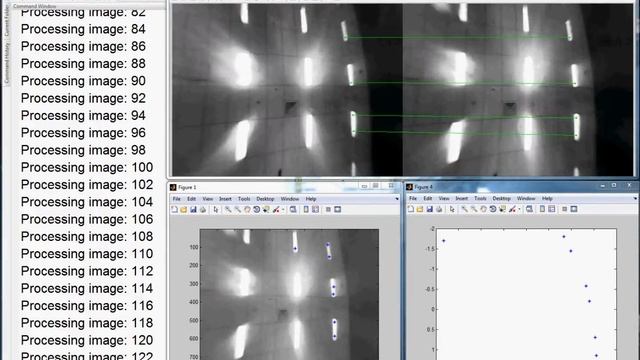Save Figure 1 using the floppy disk icon
Screen dimensions: 640x360
point(193,209)
